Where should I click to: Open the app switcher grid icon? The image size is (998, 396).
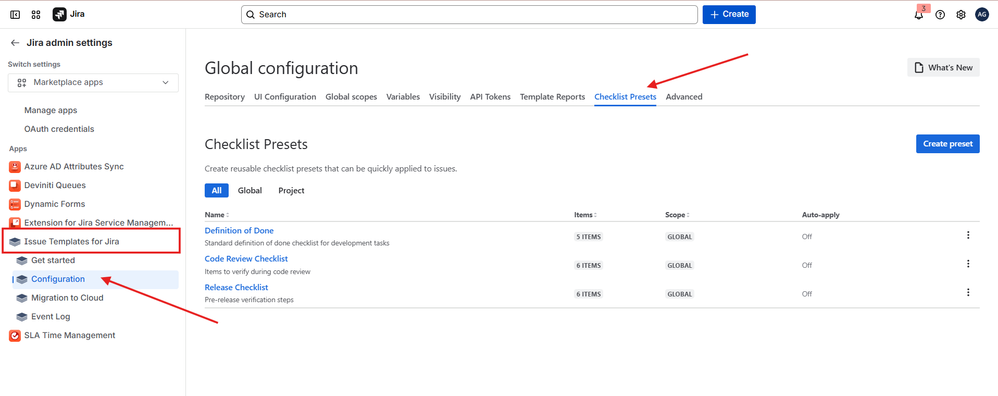click(36, 14)
